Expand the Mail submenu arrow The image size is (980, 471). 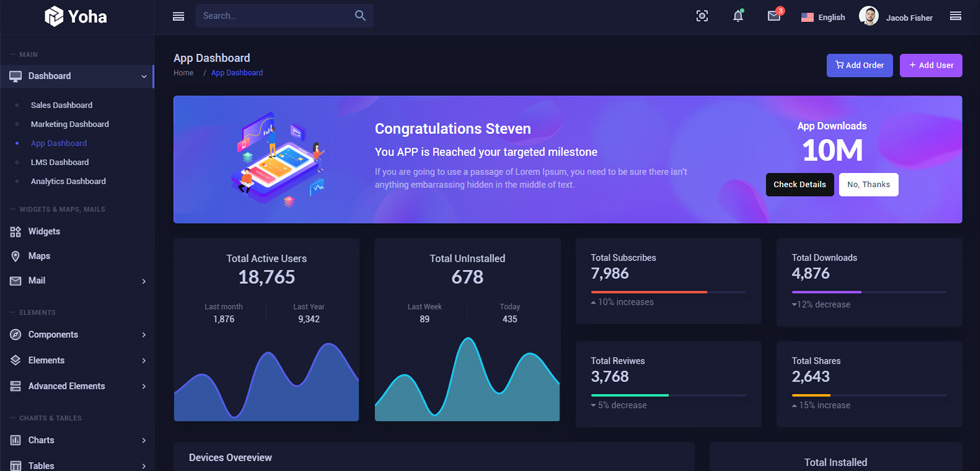[x=144, y=282]
